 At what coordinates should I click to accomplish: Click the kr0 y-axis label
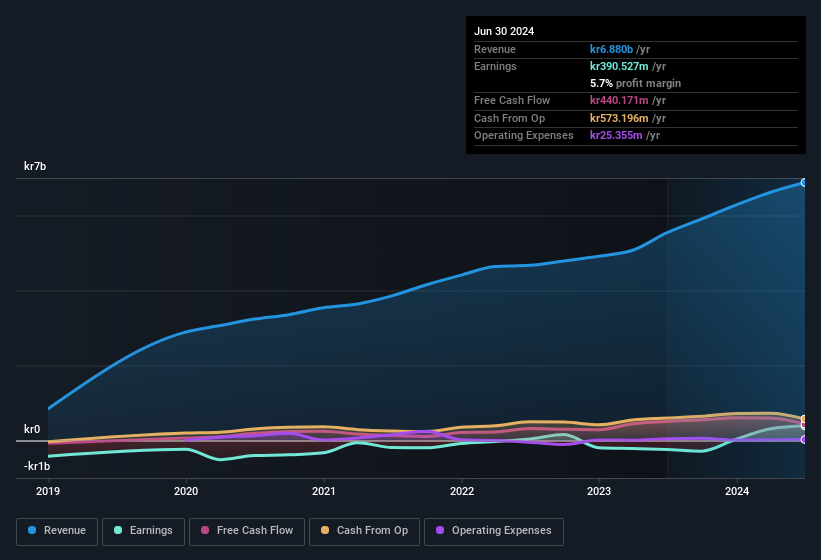[x=32, y=429]
